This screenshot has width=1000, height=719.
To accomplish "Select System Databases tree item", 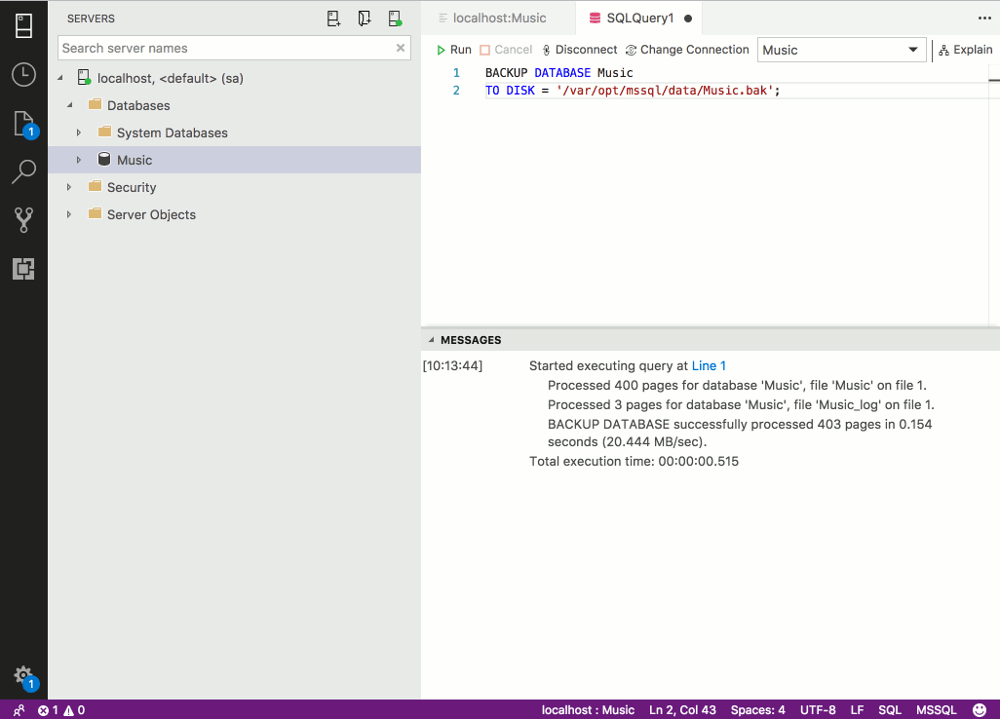I will tap(172, 133).
